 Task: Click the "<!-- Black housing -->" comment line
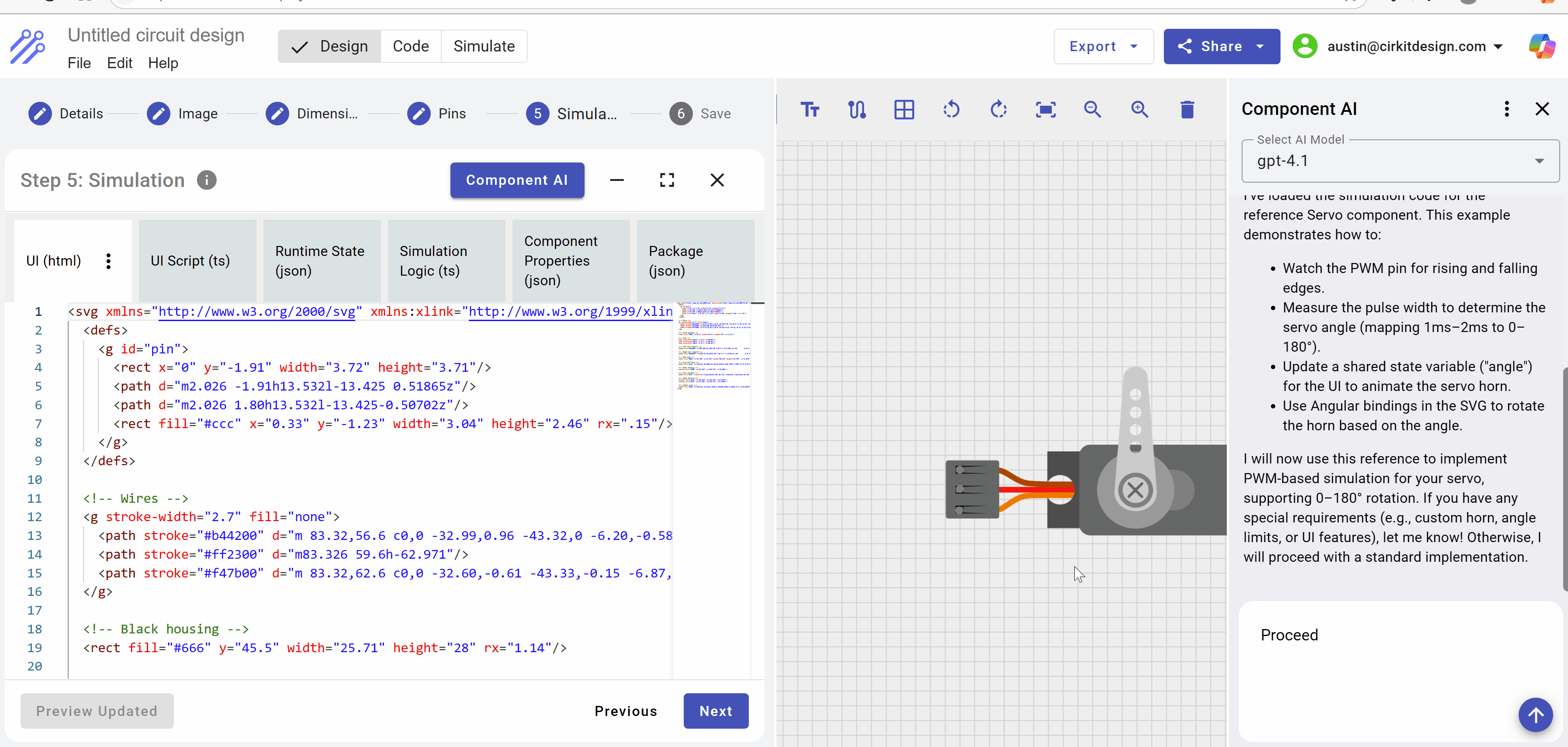tap(166, 629)
